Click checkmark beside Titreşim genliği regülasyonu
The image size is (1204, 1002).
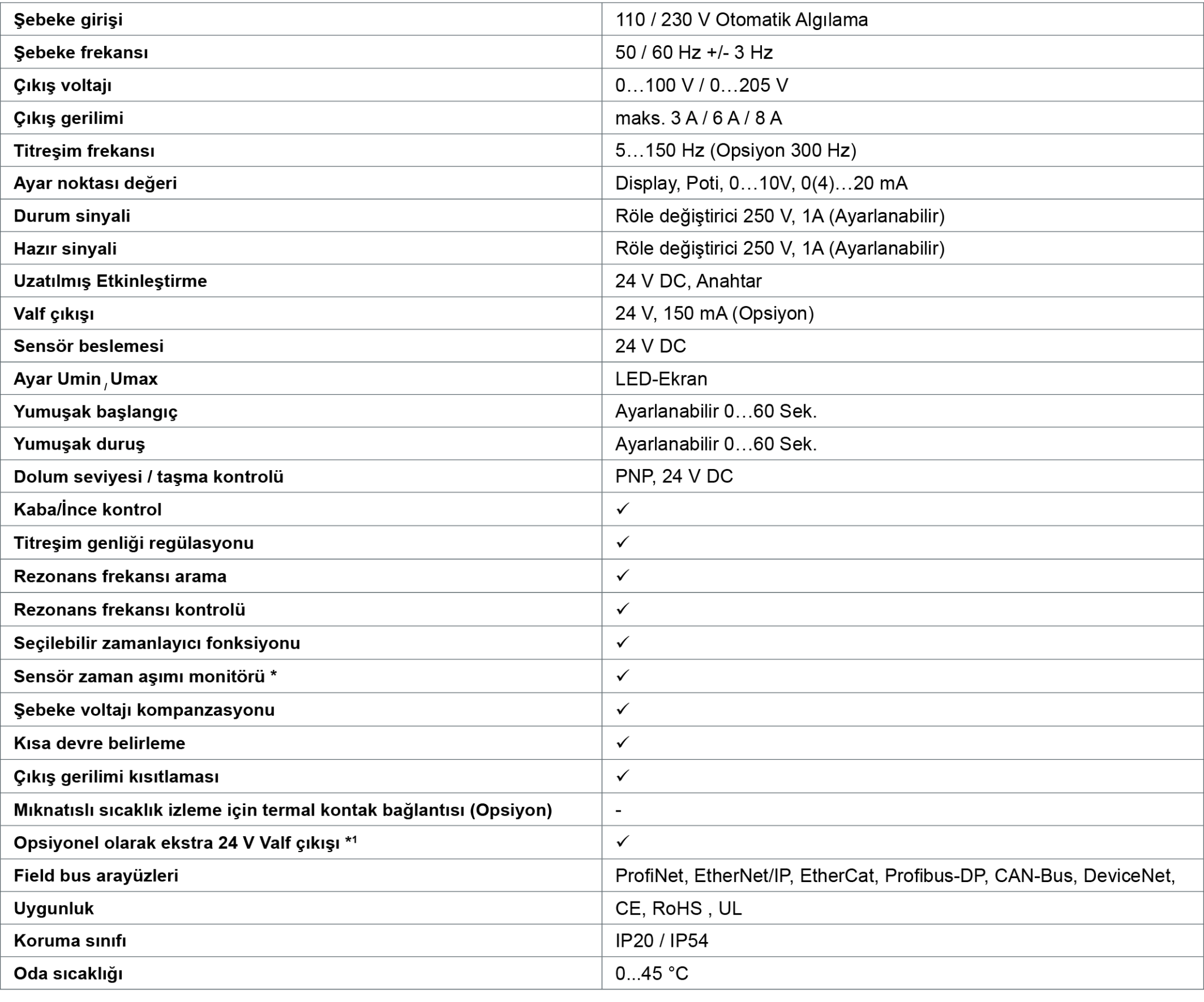[623, 542]
